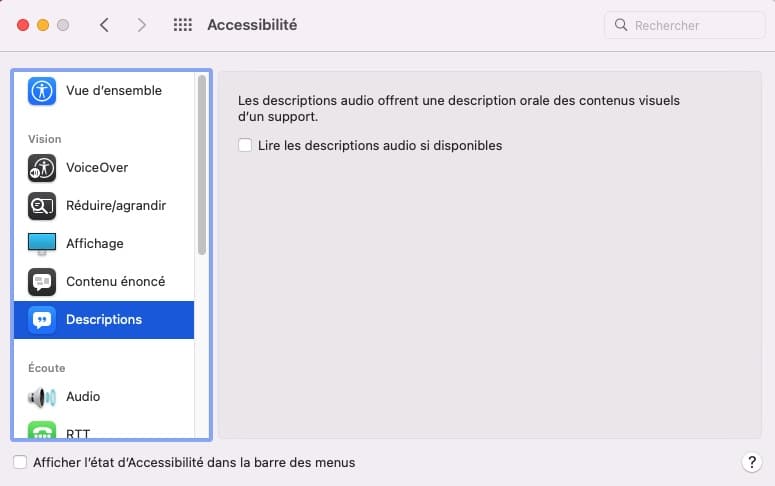Screen dimensions: 775x486
Task: Go back with the left chevron
Action: 104,25
